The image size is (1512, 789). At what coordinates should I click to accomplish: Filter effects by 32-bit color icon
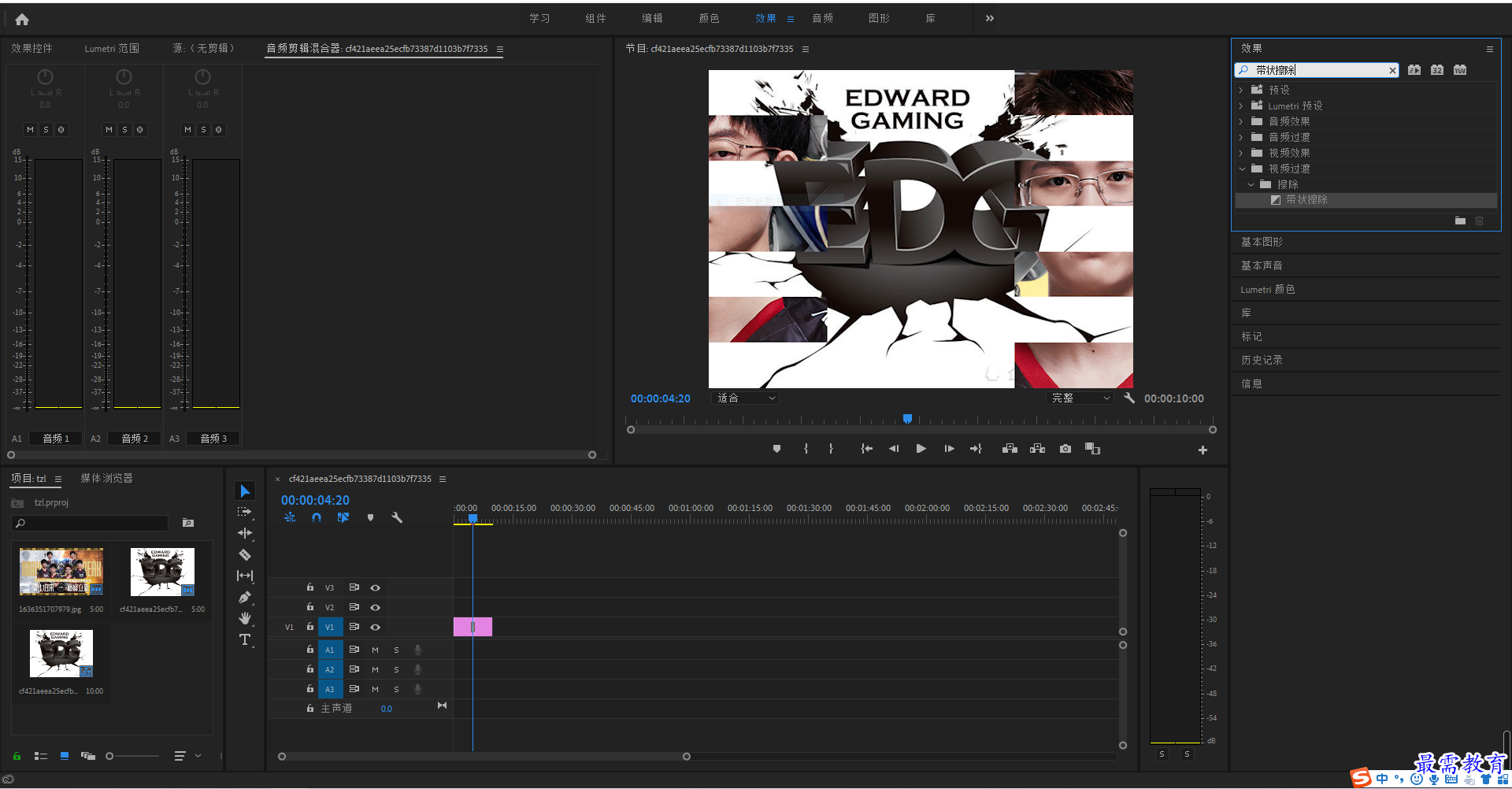(1437, 70)
